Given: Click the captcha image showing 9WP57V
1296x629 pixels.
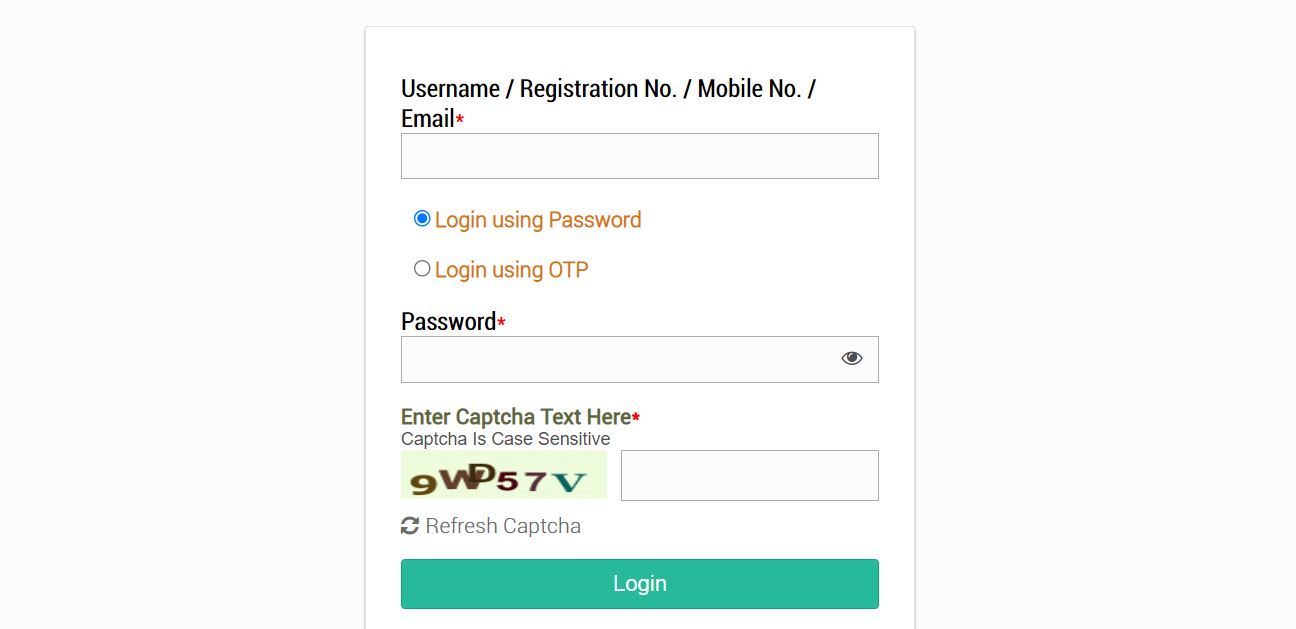Looking at the screenshot, I should (x=504, y=475).
